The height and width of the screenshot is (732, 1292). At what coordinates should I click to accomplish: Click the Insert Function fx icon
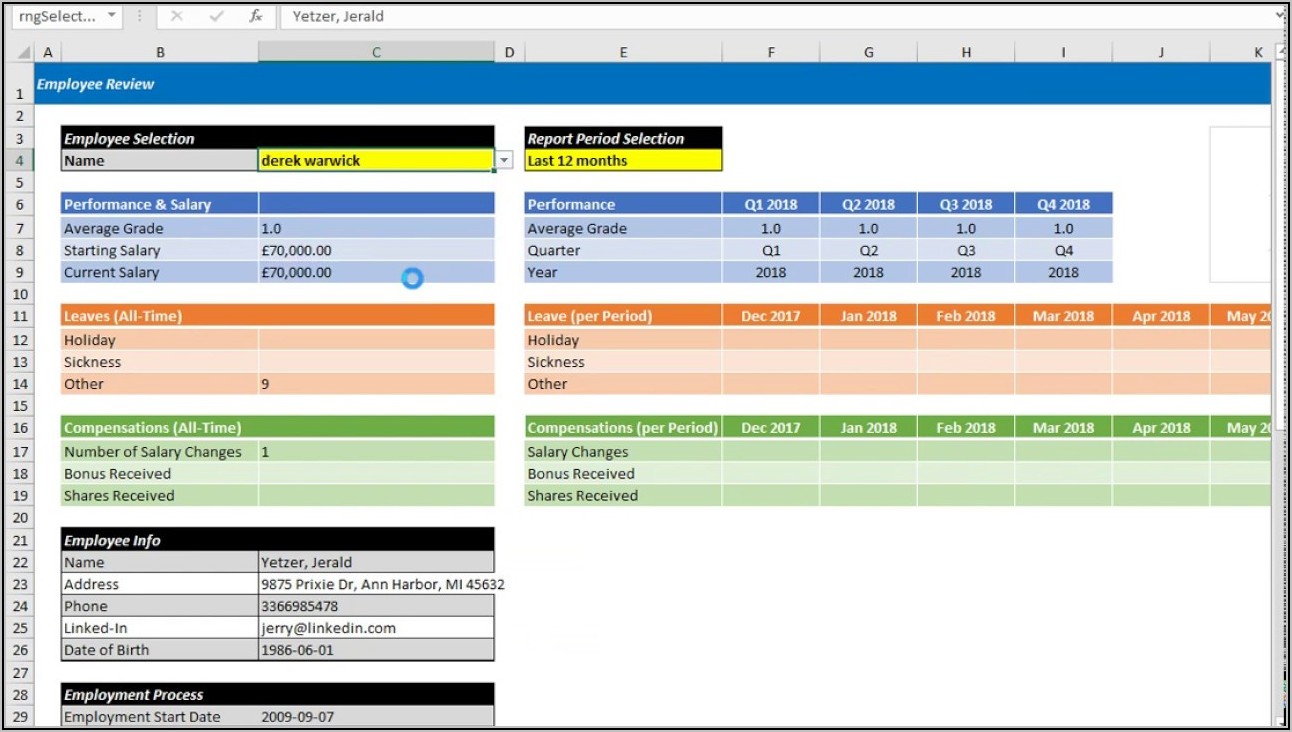[x=256, y=16]
